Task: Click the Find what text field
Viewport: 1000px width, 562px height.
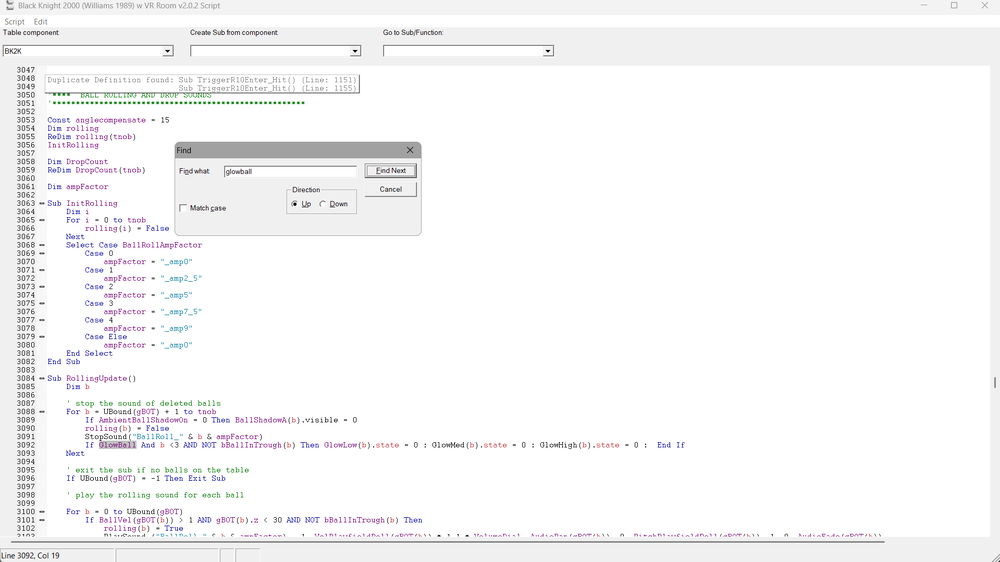Action: pos(290,171)
